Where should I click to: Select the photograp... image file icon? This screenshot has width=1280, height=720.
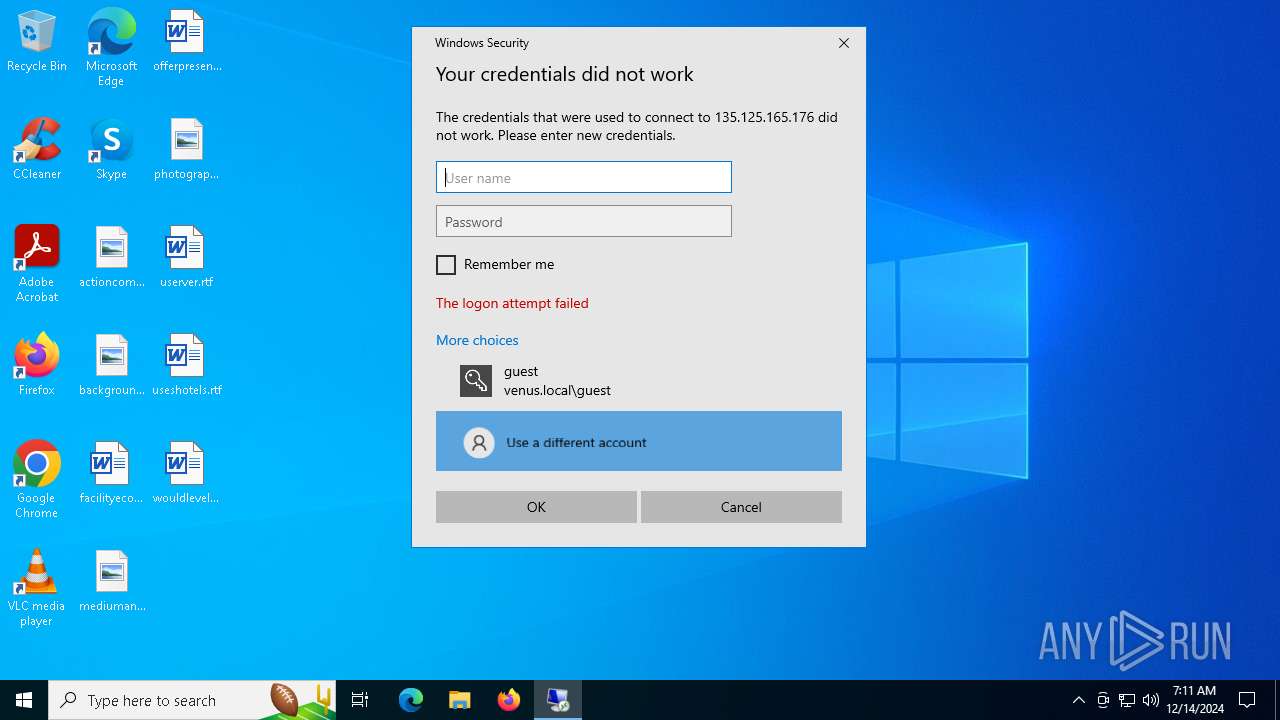(187, 150)
